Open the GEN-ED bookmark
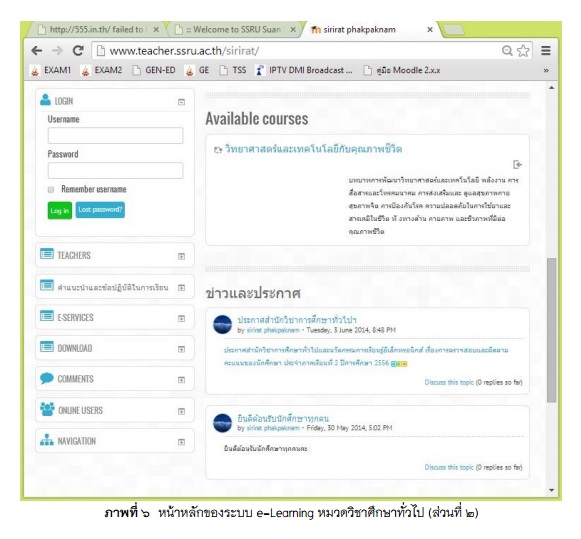The height and width of the screenshot is (539, 581). [x=154, y=70]
